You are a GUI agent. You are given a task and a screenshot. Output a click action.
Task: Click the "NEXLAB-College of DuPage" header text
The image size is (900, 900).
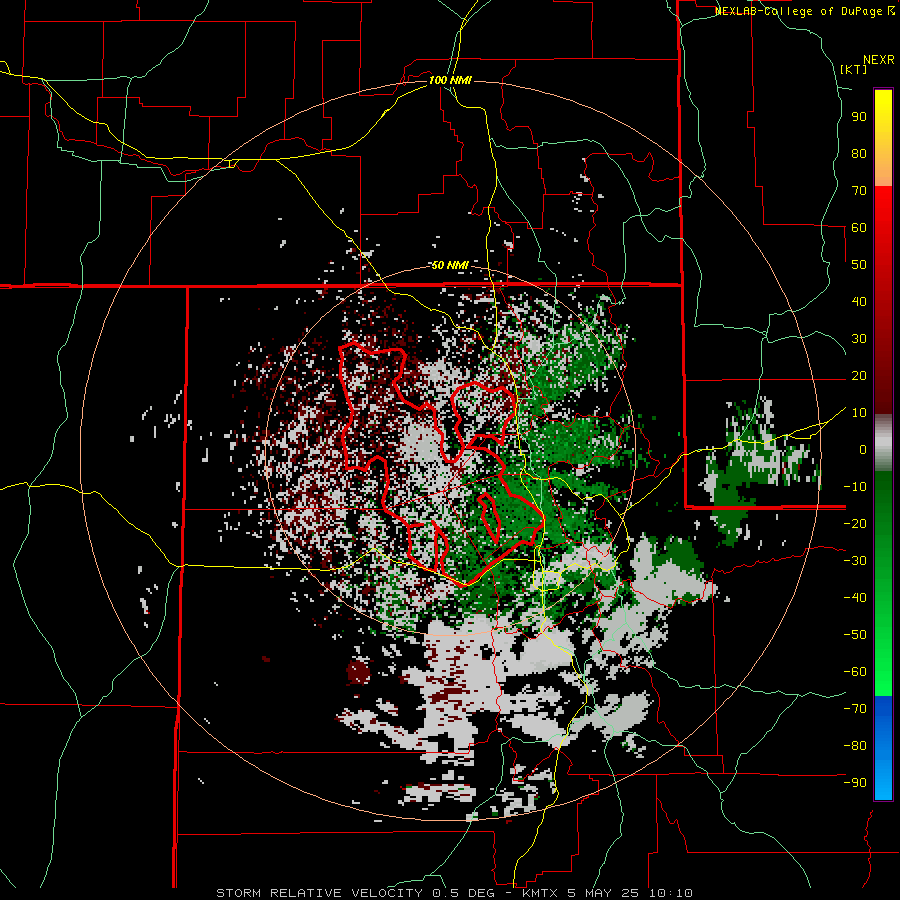click(x=800, y=11)
